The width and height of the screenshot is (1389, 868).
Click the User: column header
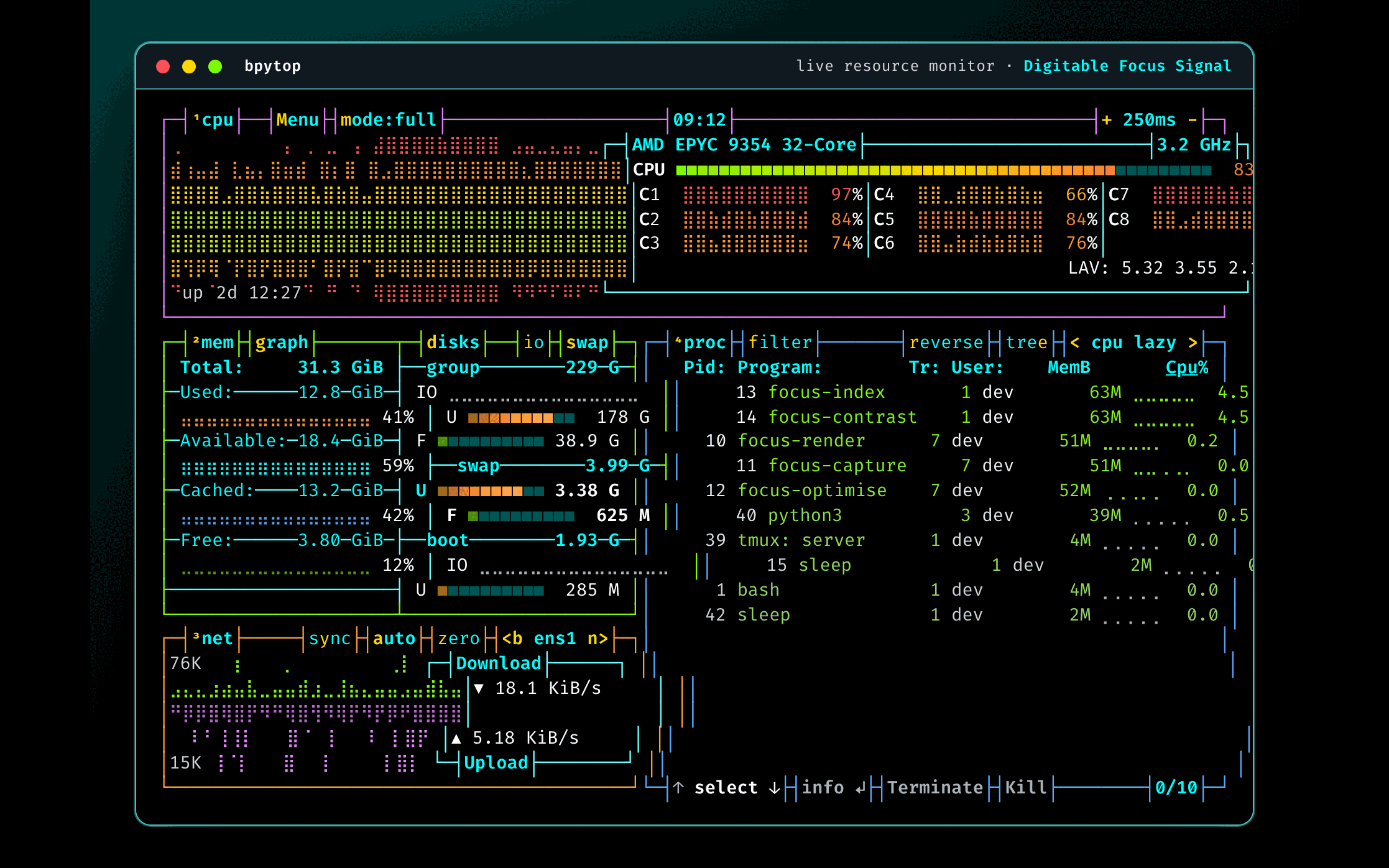click(x=977, y=367)
